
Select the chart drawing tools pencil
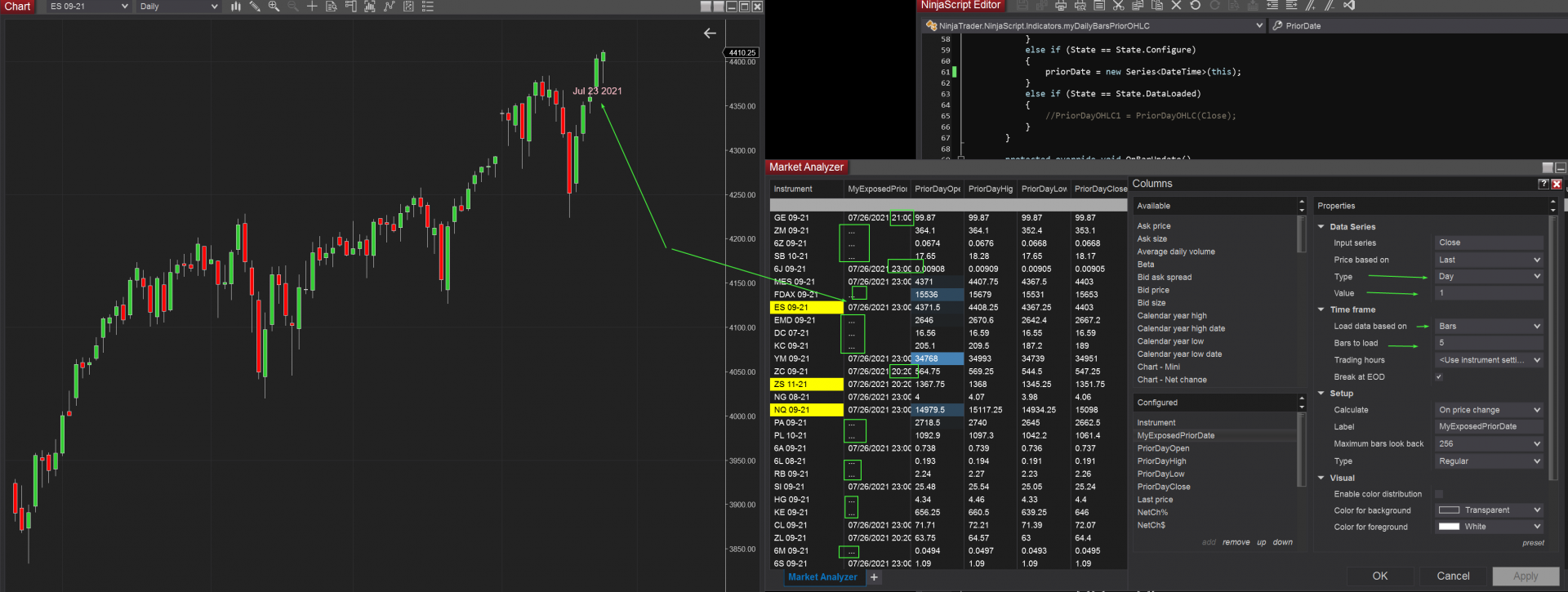(255, 7)
